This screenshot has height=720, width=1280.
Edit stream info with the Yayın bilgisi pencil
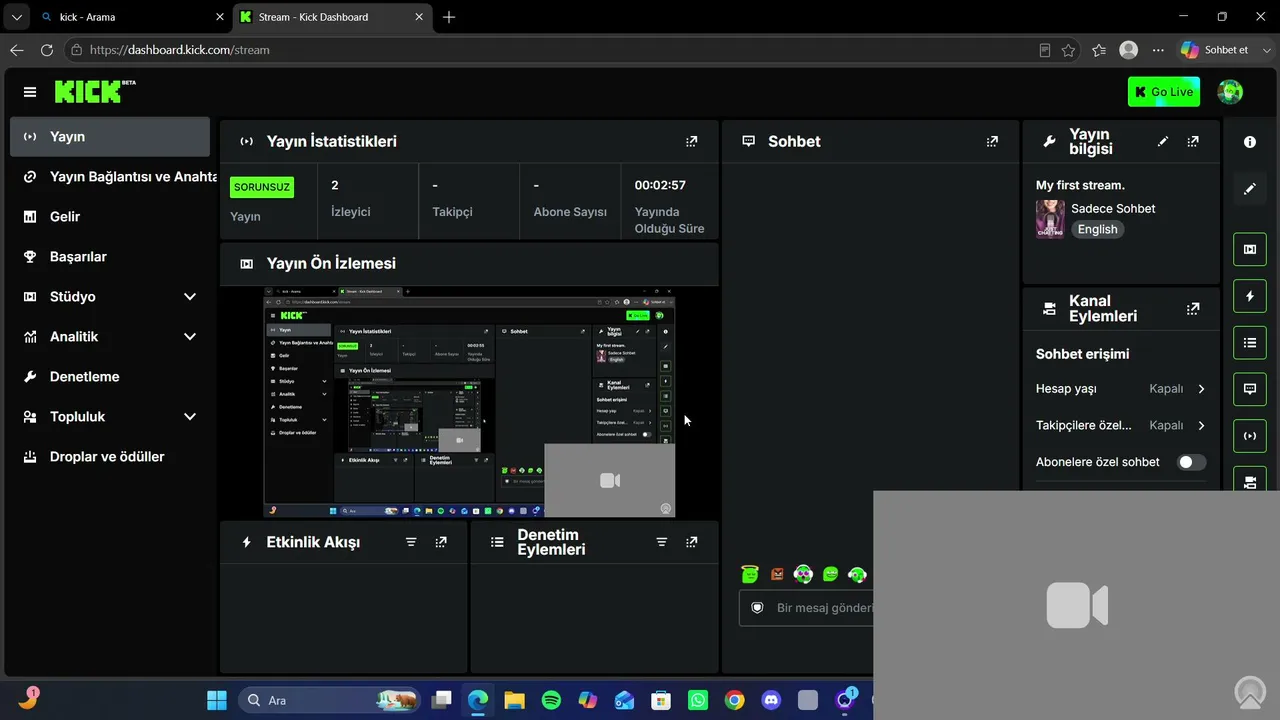[1163, 142]
